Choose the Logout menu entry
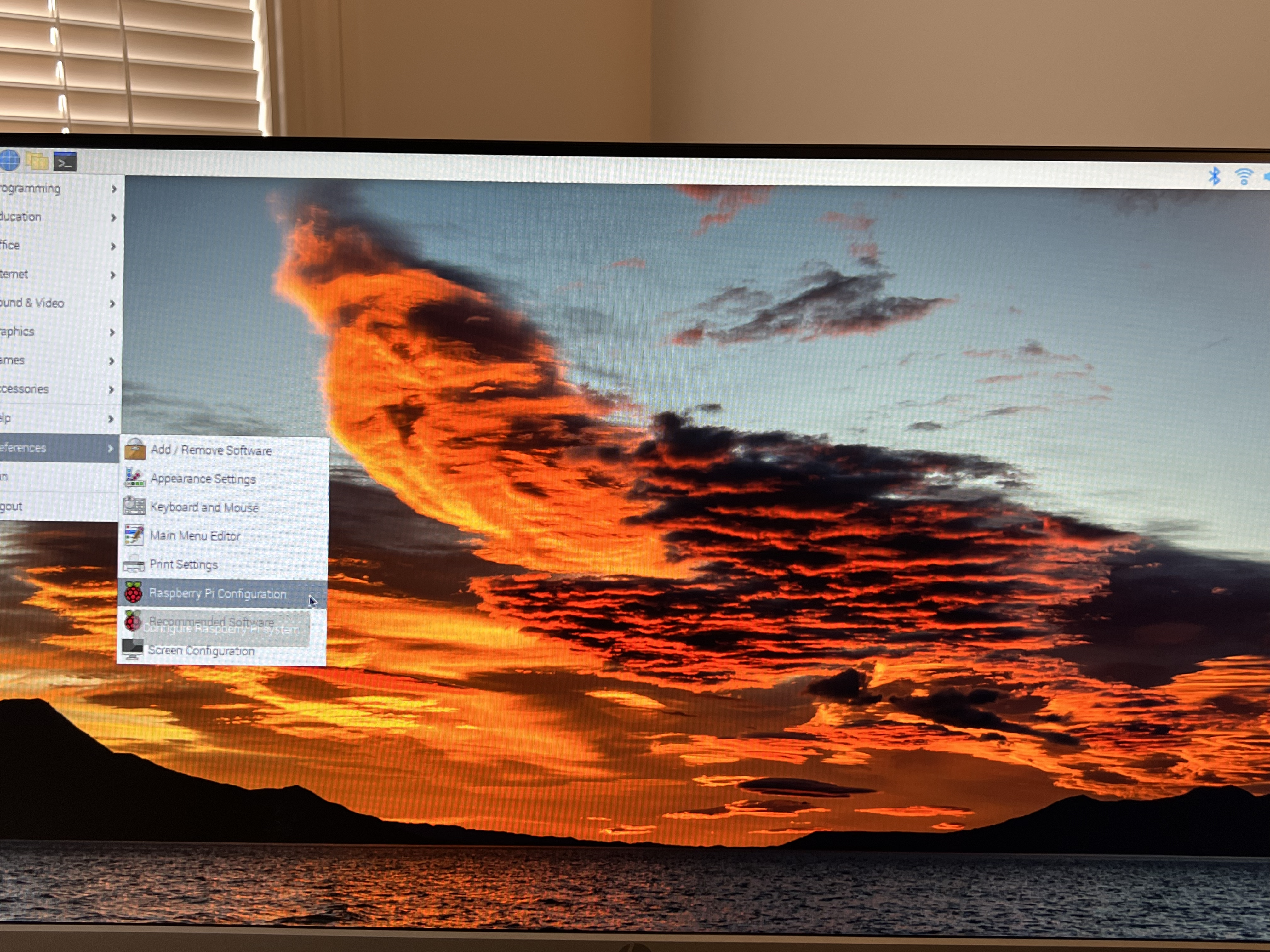Viewport: 1270px width, 952px height. [x=11, y=507]
